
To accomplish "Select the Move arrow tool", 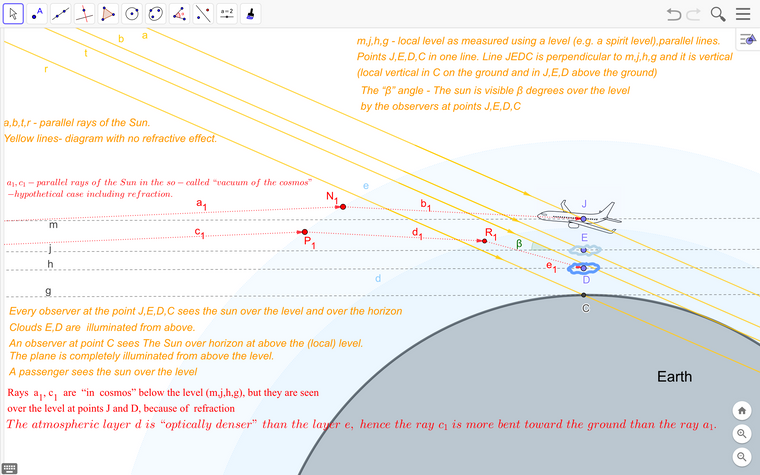I will [x=13, y=14].
